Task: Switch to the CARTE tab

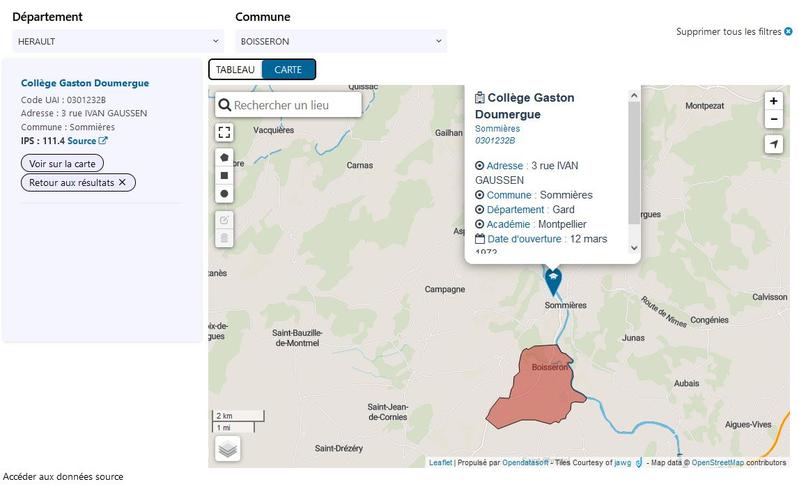Action: click(x=288, y=70)
